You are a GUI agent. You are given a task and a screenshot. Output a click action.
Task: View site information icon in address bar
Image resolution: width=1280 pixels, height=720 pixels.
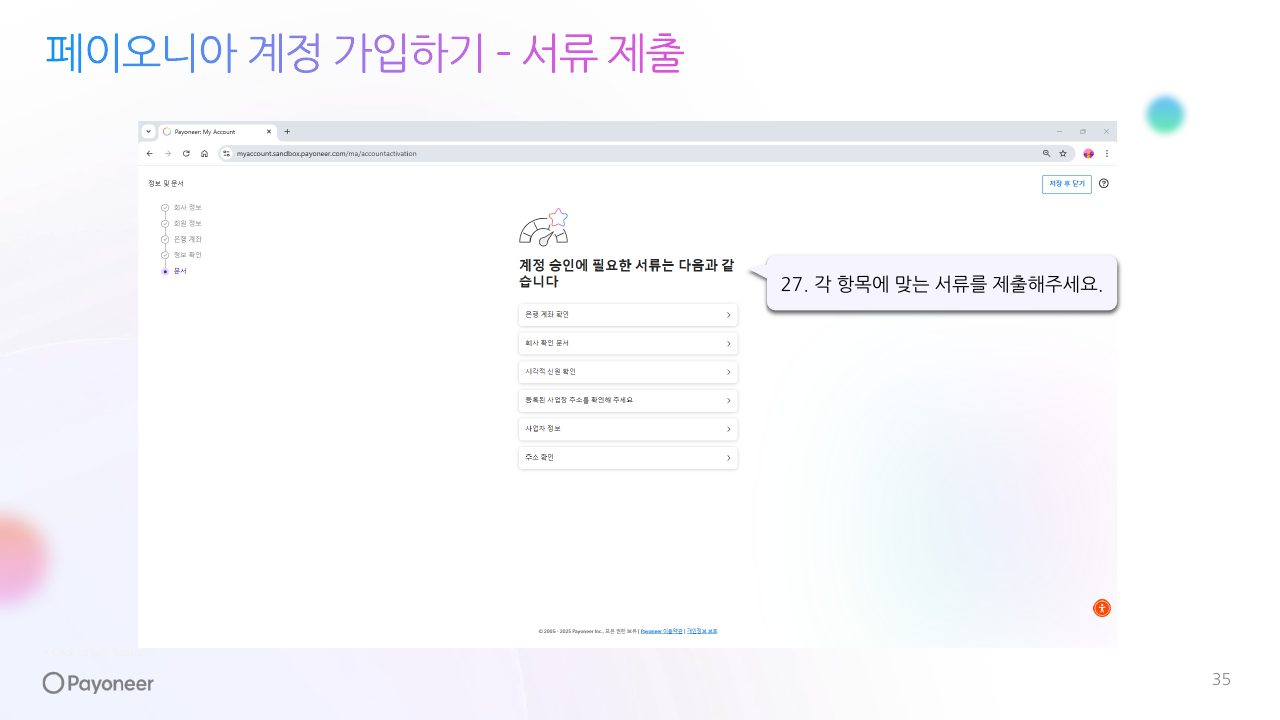click(227, 154)
